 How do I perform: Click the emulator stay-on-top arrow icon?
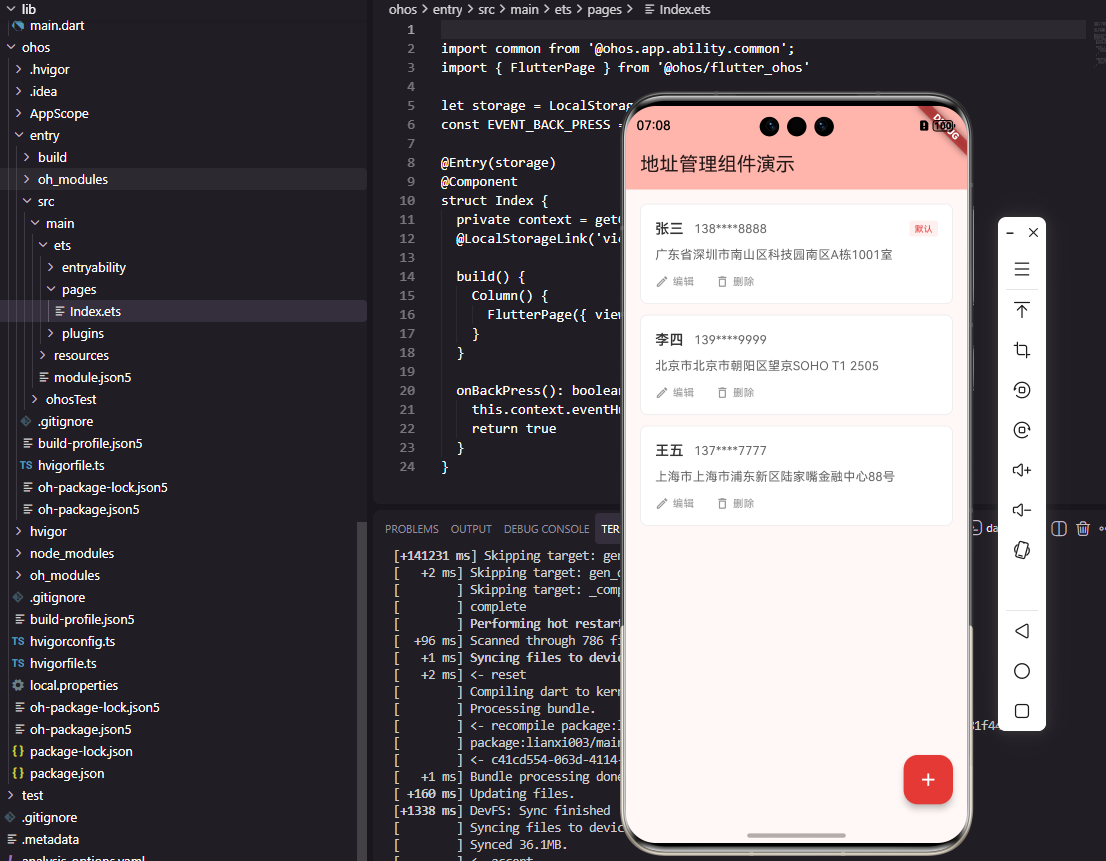click(1022, 310)
